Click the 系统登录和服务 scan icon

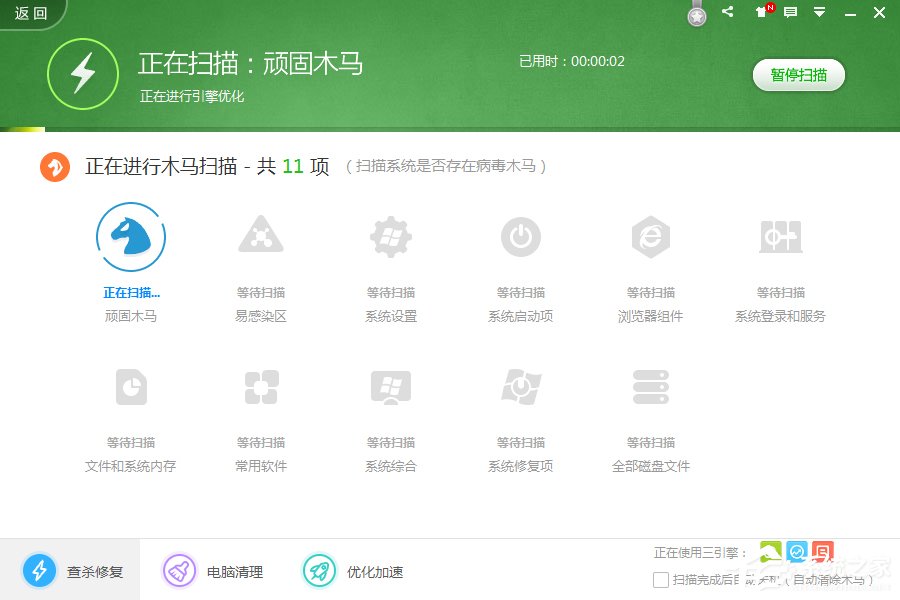(x=780, y=237)
